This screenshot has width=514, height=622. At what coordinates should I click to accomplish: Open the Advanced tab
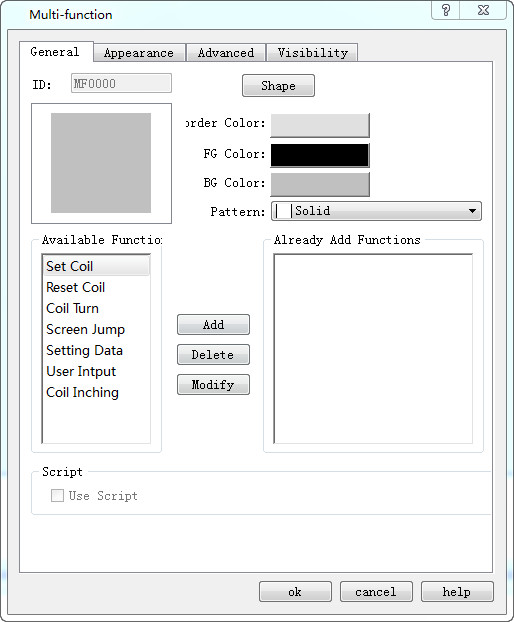(x=226, y=53)
